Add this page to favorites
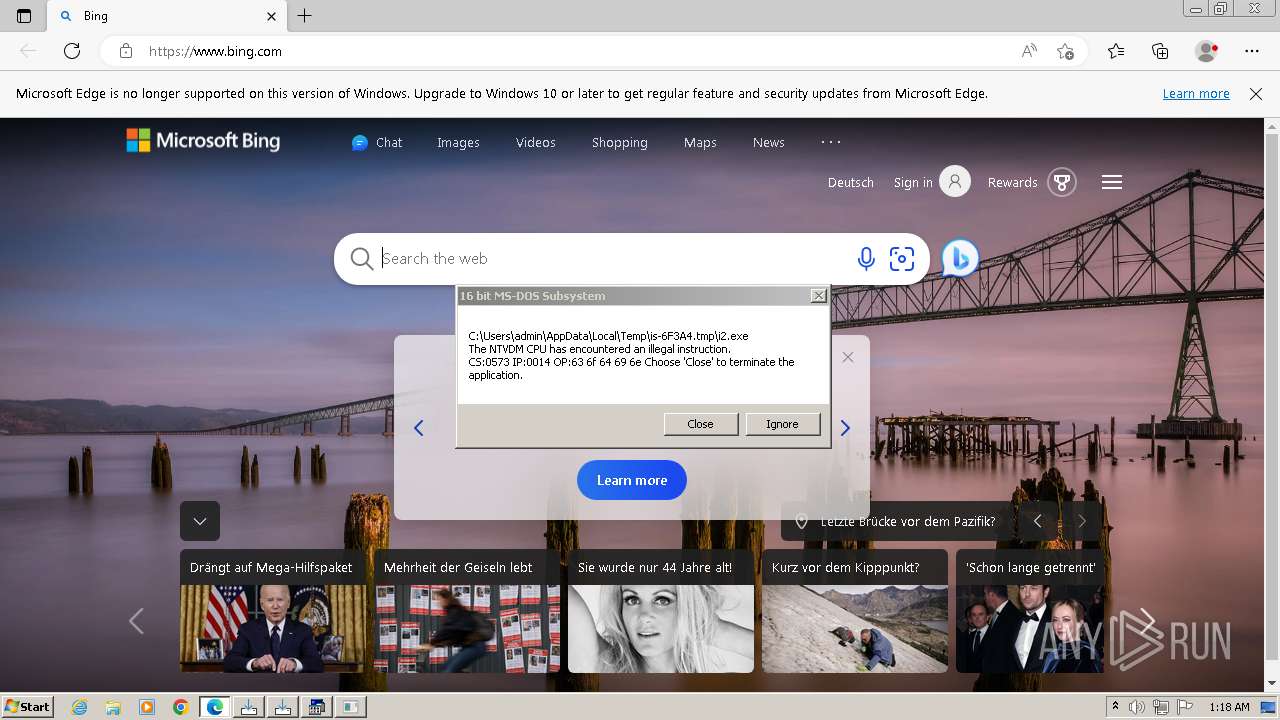The width and height of the screenshot is (1280, 720). click(x=1066, y=51)
